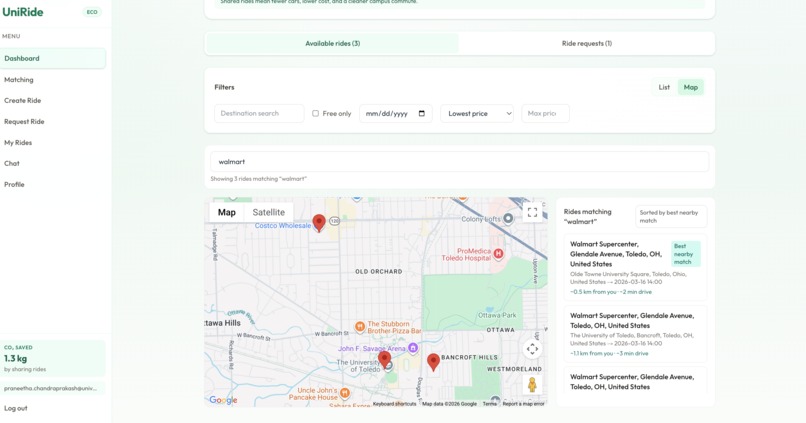Click the John F. Savage Arena marker

[413, 348]
